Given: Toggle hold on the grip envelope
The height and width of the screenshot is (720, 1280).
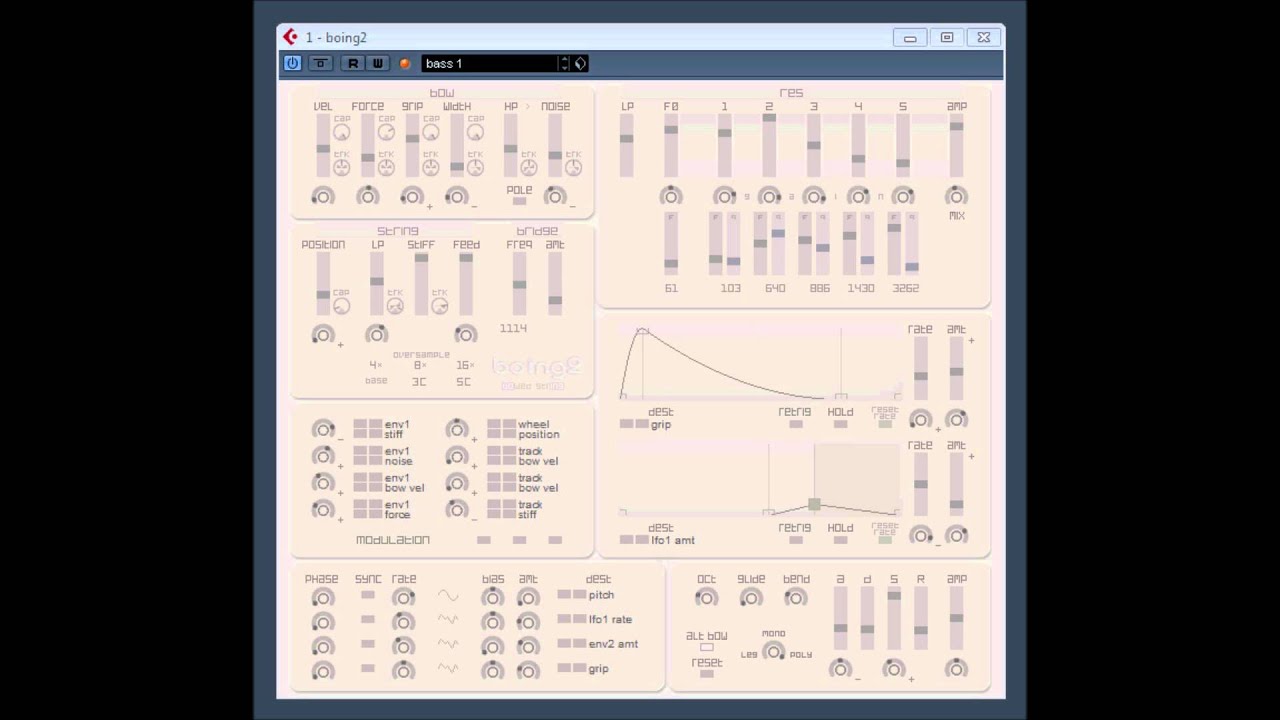Looking at the screenshot, I should coord(840,424).
